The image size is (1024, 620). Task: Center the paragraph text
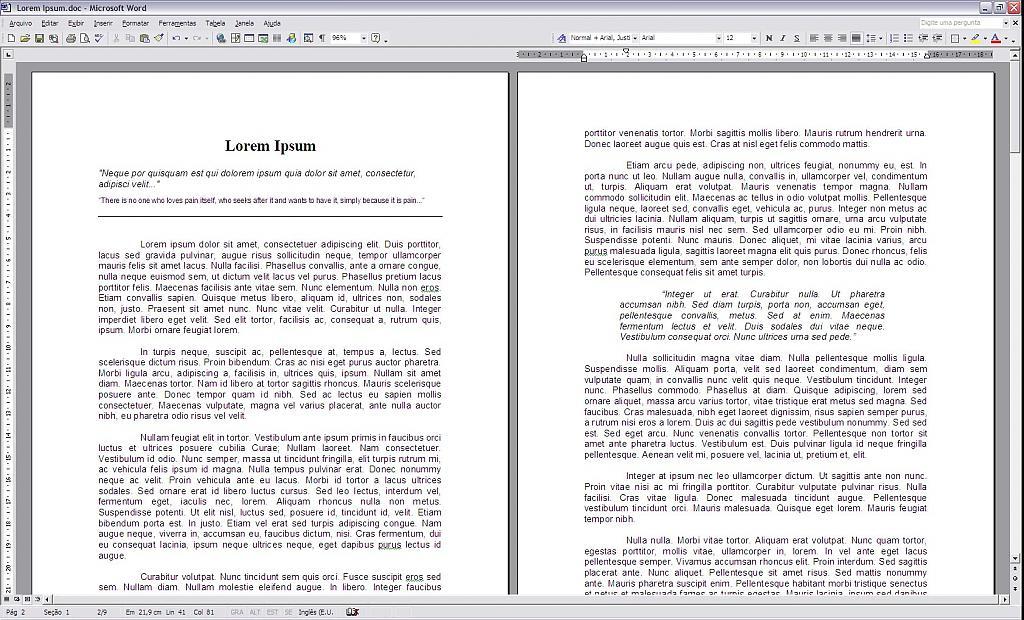pos(828,39)
